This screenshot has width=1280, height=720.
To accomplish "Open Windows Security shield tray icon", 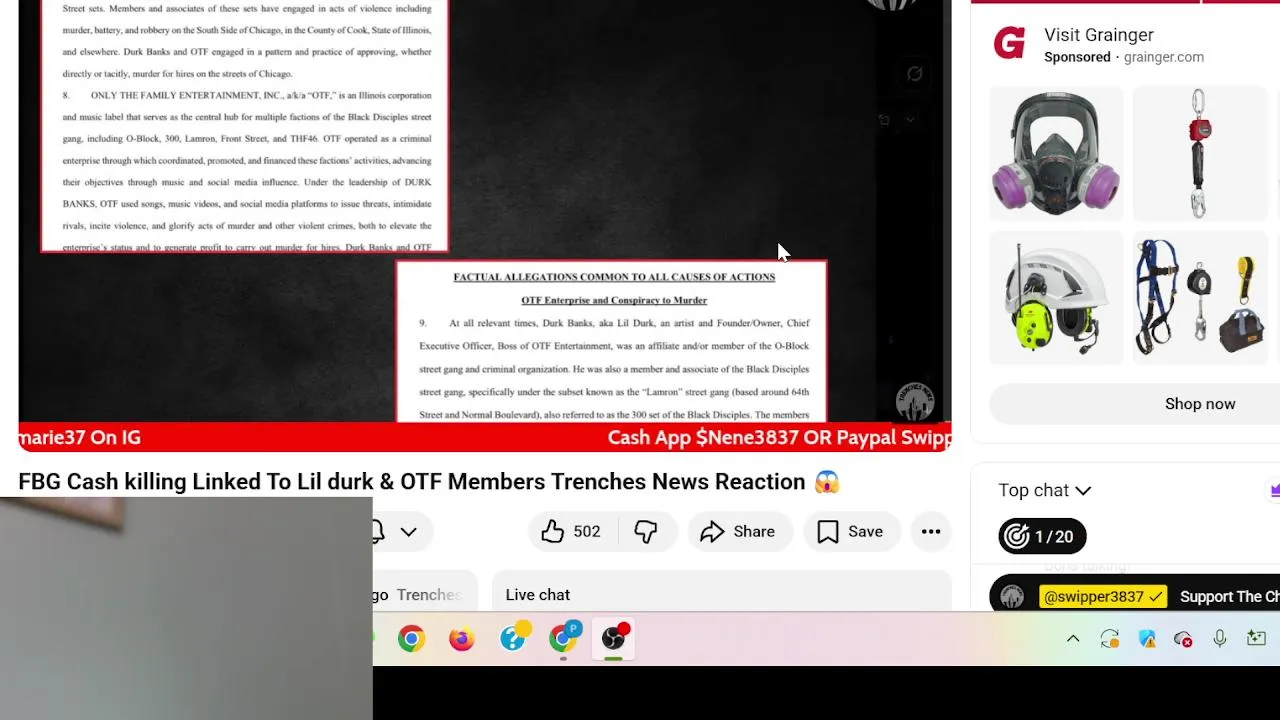I will (x=1147, y=639).
